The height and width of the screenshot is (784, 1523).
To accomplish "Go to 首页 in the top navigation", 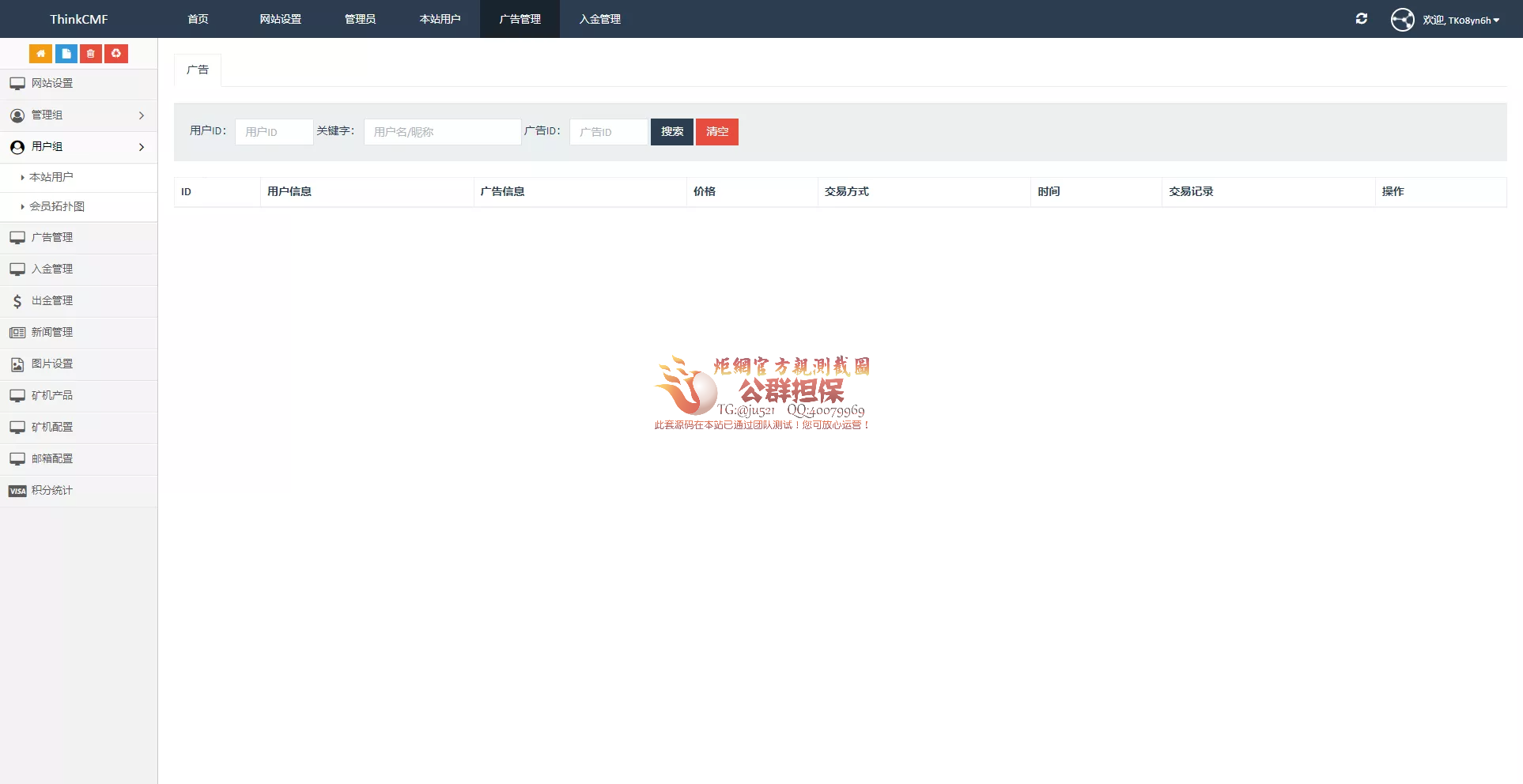I will tap(198, 19).
